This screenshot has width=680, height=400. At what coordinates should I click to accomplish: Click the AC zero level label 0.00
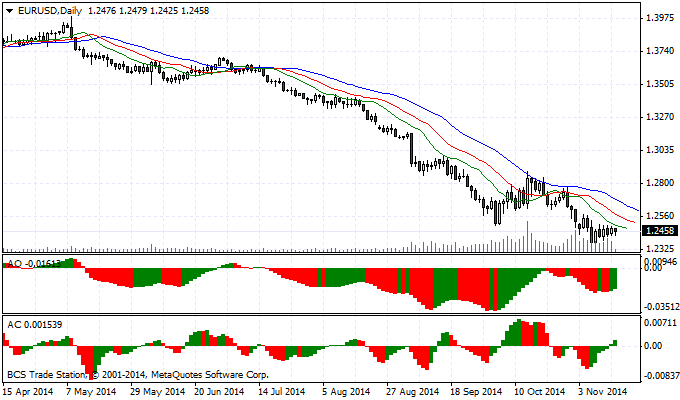[x=654, y=346]
